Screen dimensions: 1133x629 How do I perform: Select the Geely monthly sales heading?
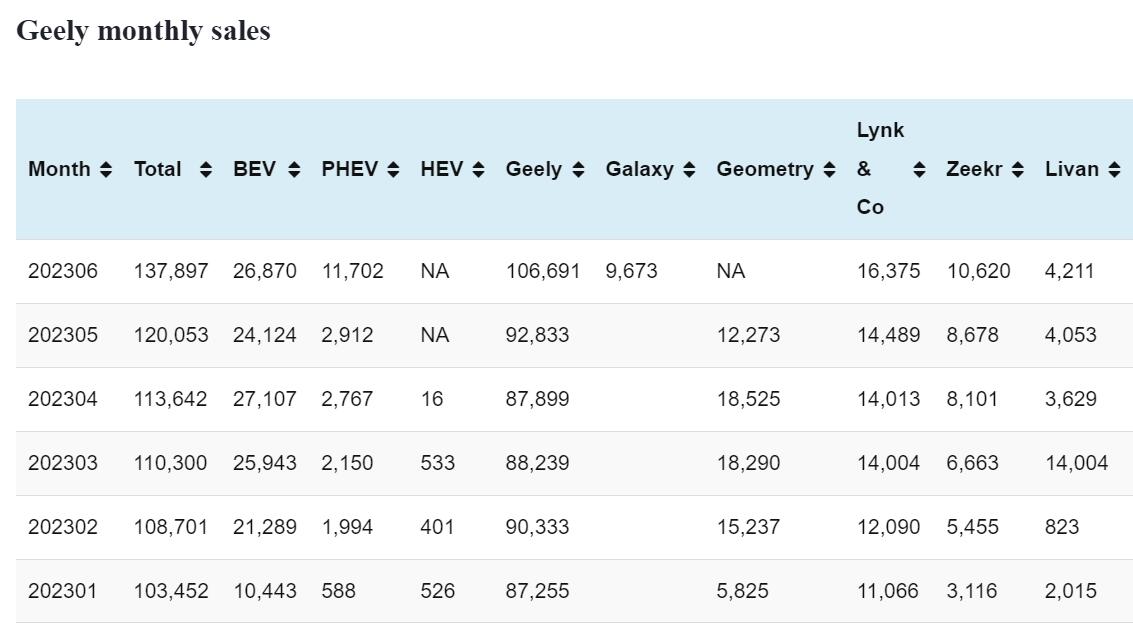point(143,31)
